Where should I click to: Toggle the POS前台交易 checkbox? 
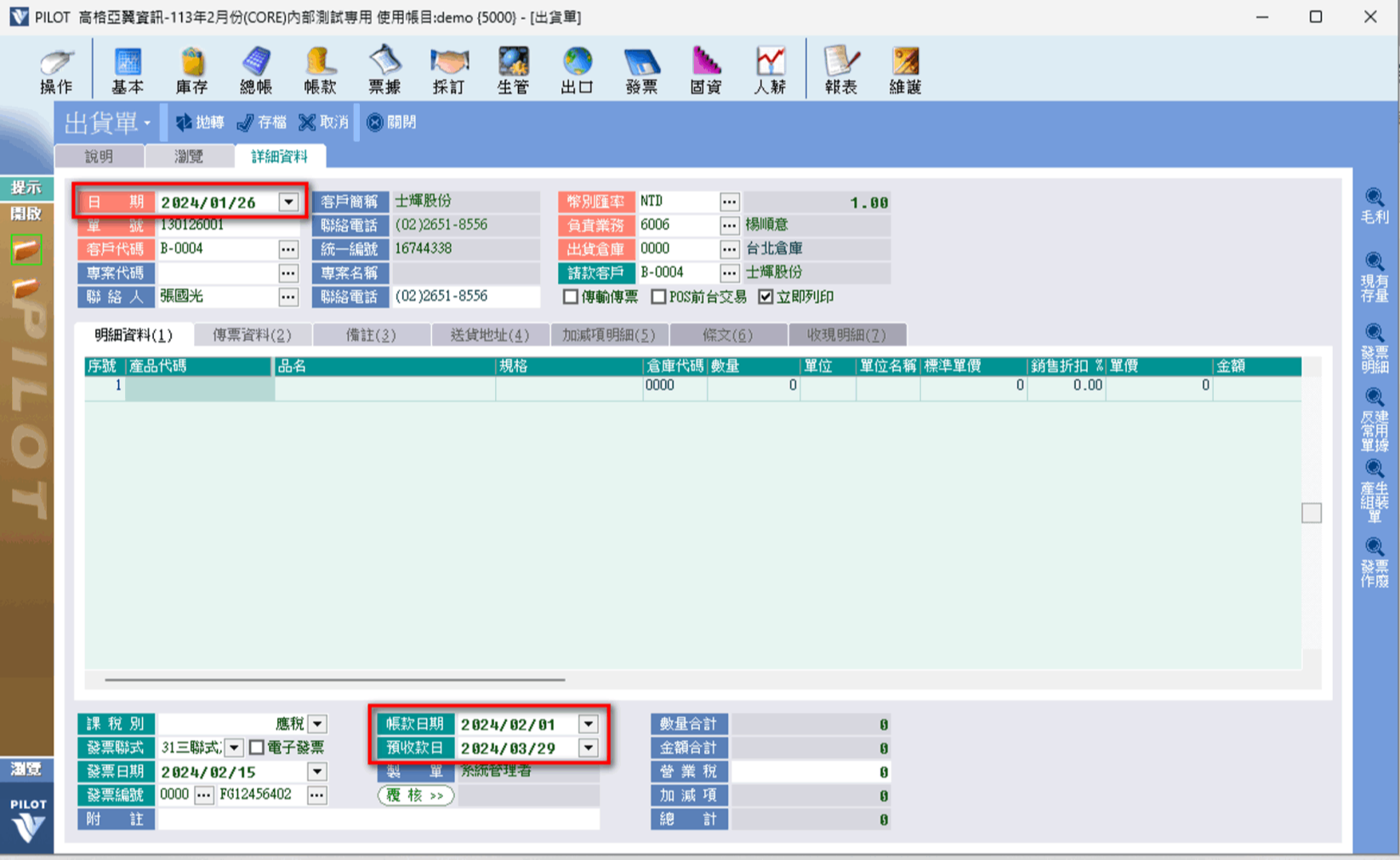click(x=658, y=297)
